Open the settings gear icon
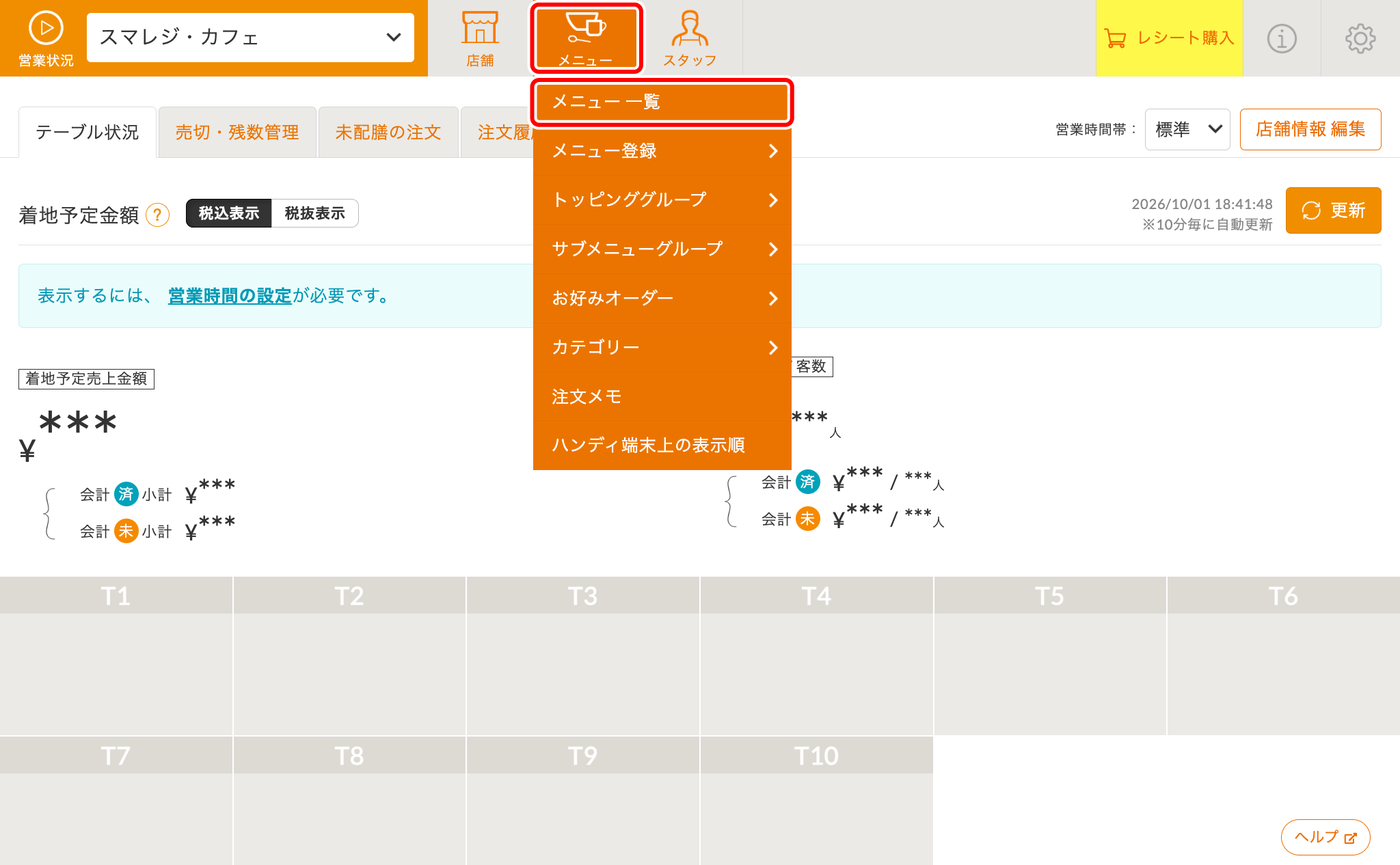This screenshot has height=865, width=1400. point(1360,38)
